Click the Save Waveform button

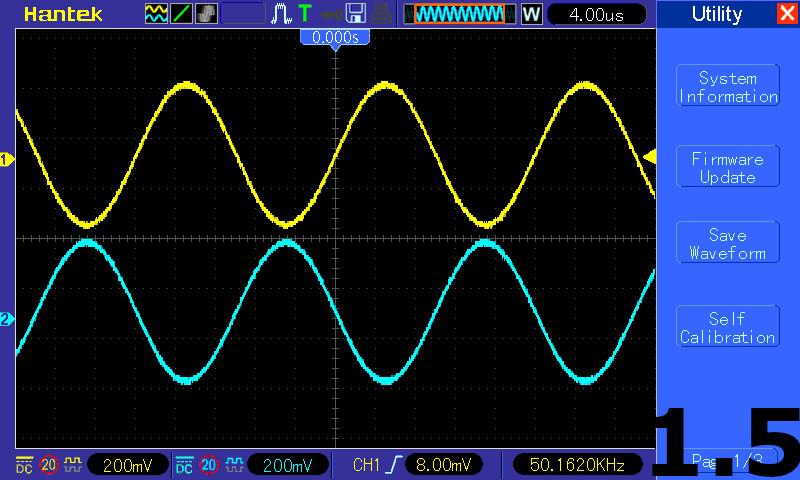[x=728, y=243]
